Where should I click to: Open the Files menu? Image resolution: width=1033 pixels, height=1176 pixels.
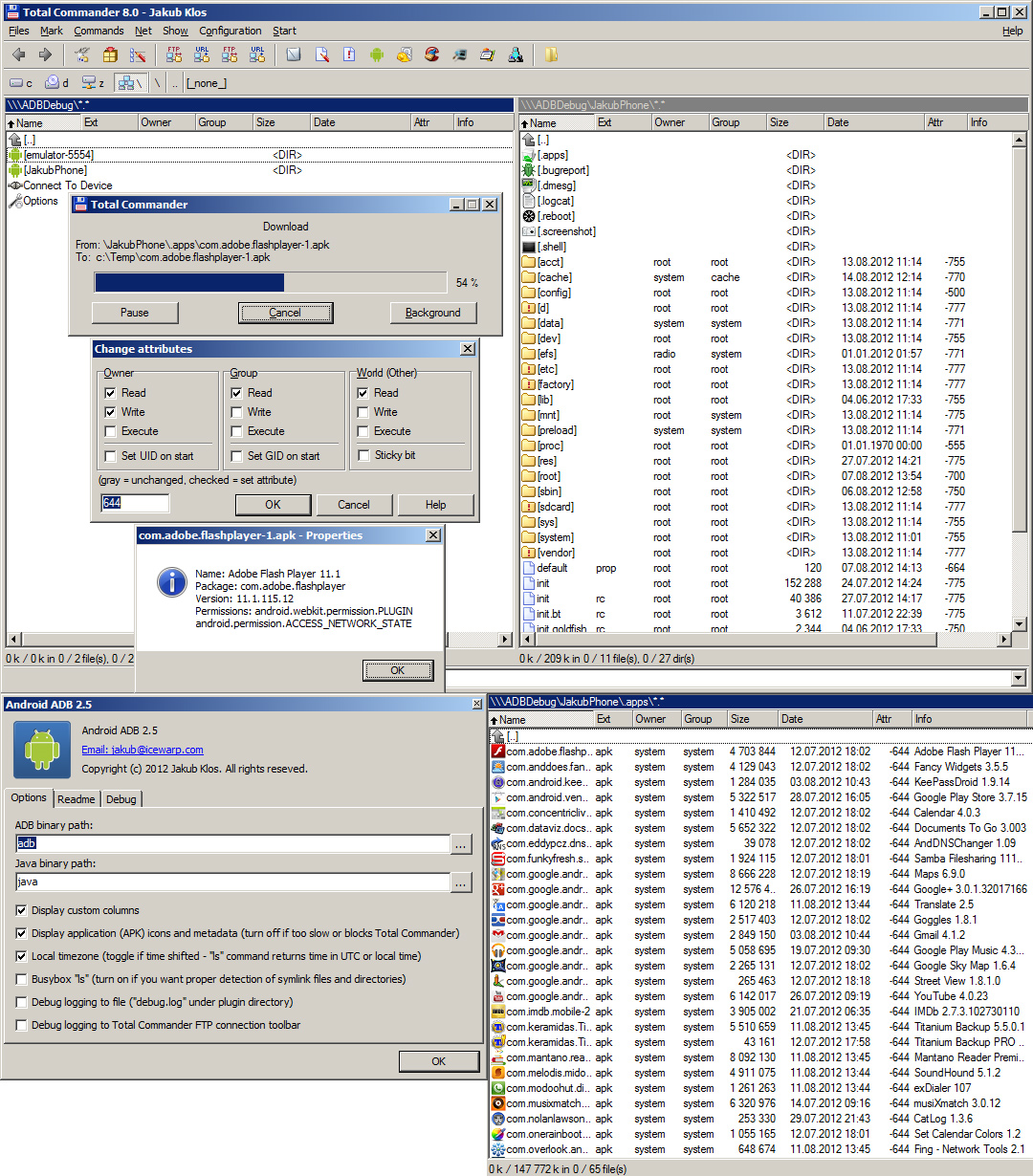pos(19,31)
